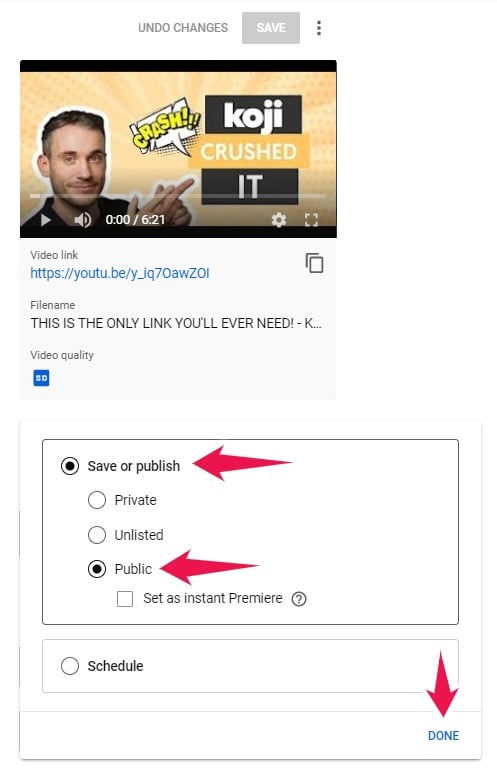Select Public visibility
The image size is (497, 773).
click(x=97, y=569)
